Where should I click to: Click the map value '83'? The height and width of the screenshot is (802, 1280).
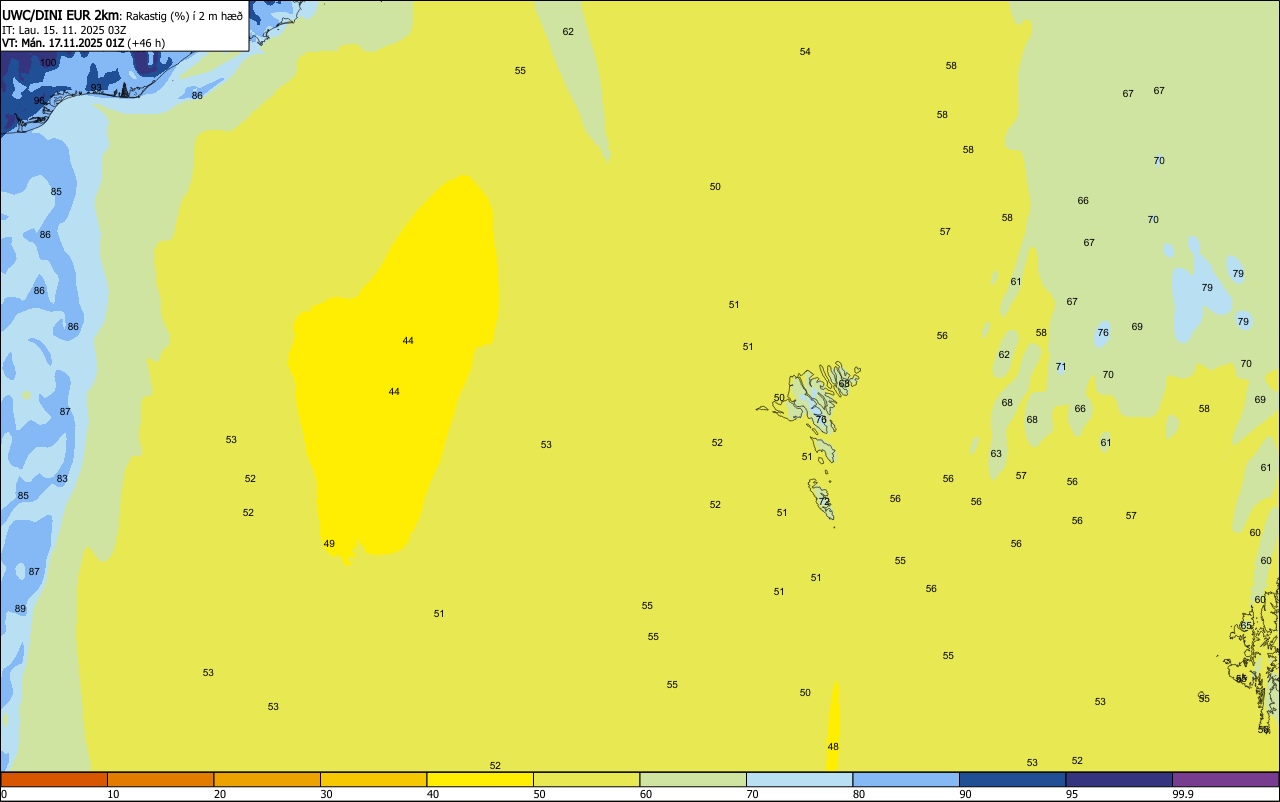[62, 478]
